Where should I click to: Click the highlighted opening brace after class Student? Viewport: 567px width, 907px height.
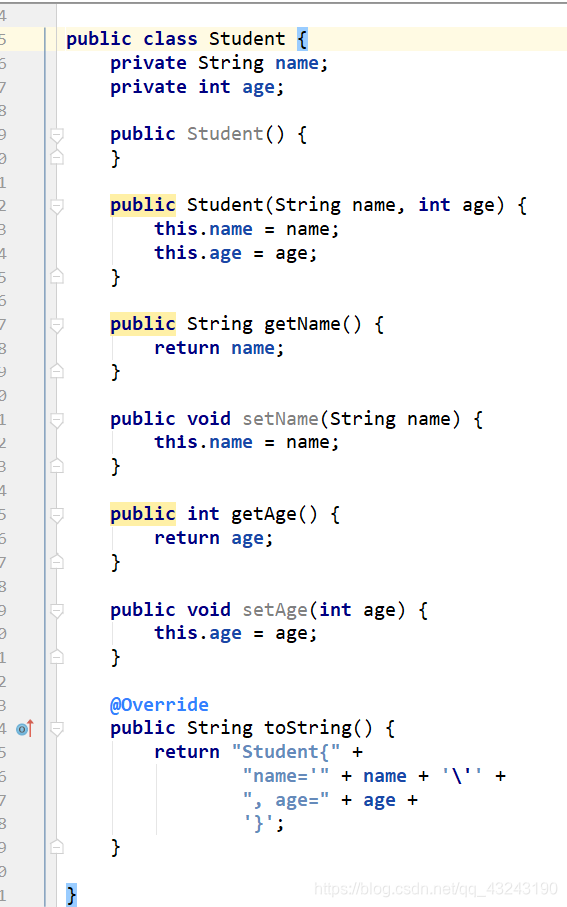pos(302,39)
